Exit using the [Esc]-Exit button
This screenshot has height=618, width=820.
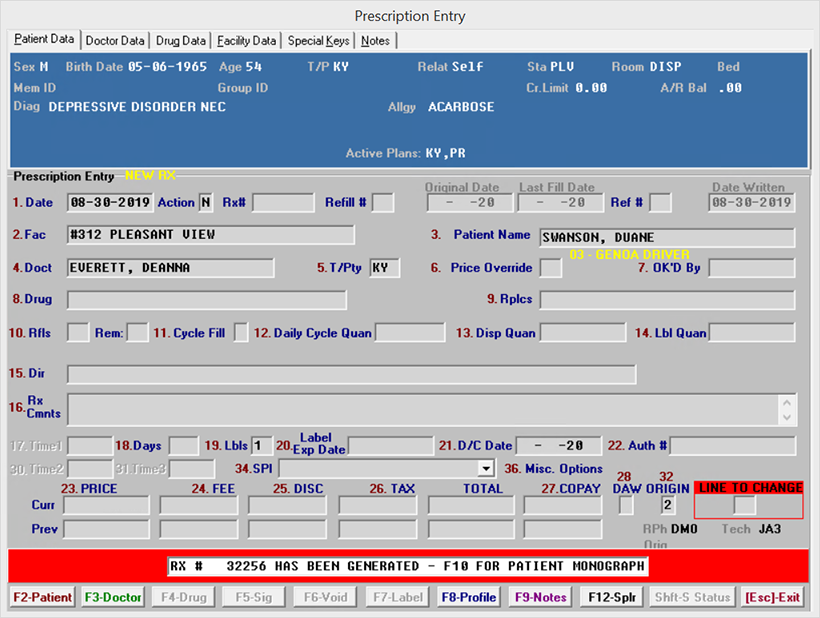point(773,597)
